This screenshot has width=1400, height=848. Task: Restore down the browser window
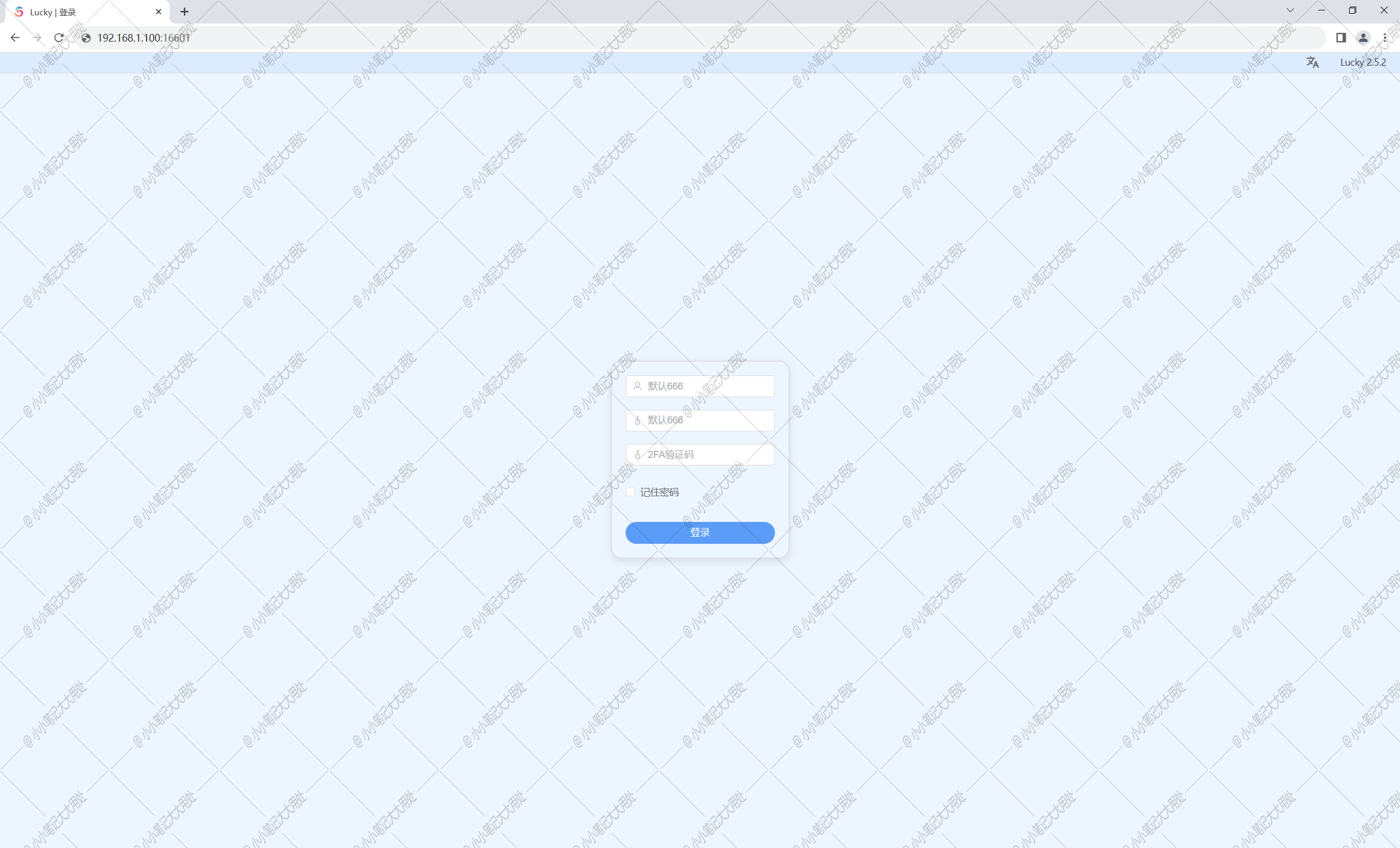(1352, 10)
